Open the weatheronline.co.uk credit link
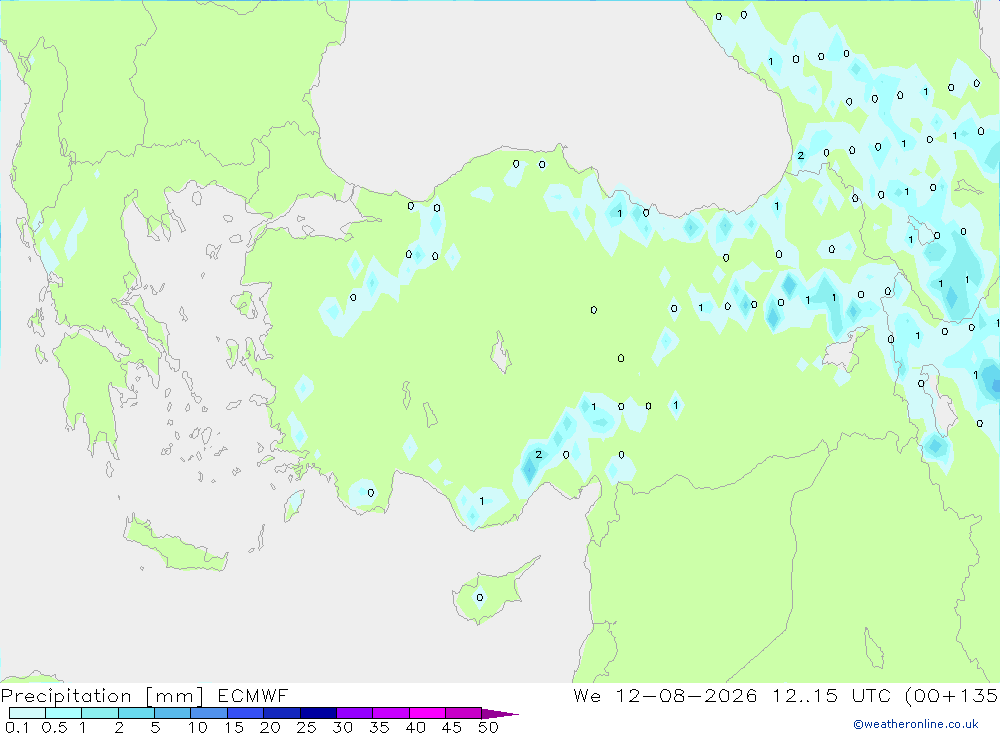 (x=916, y=724)
